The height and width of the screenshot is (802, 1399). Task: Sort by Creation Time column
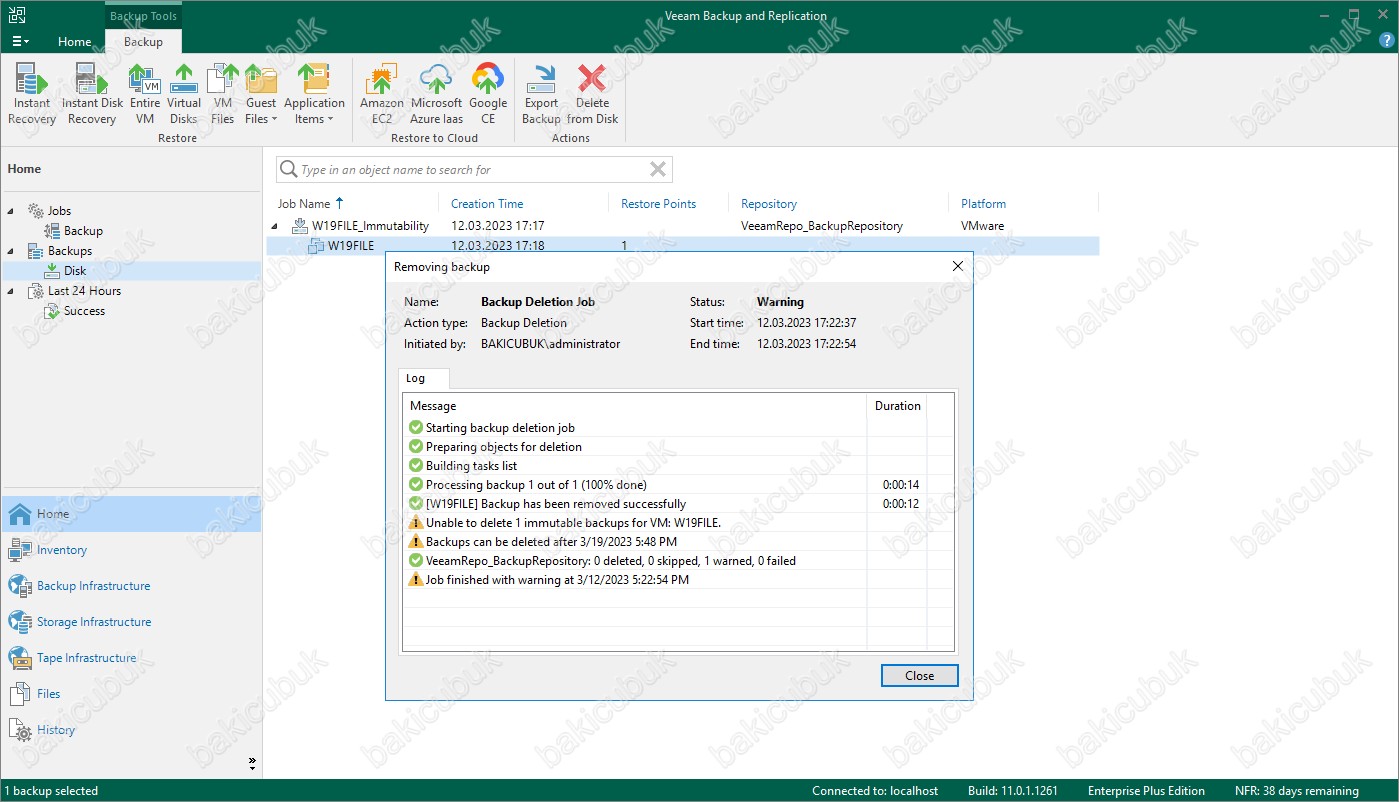(x=487, y=204)
